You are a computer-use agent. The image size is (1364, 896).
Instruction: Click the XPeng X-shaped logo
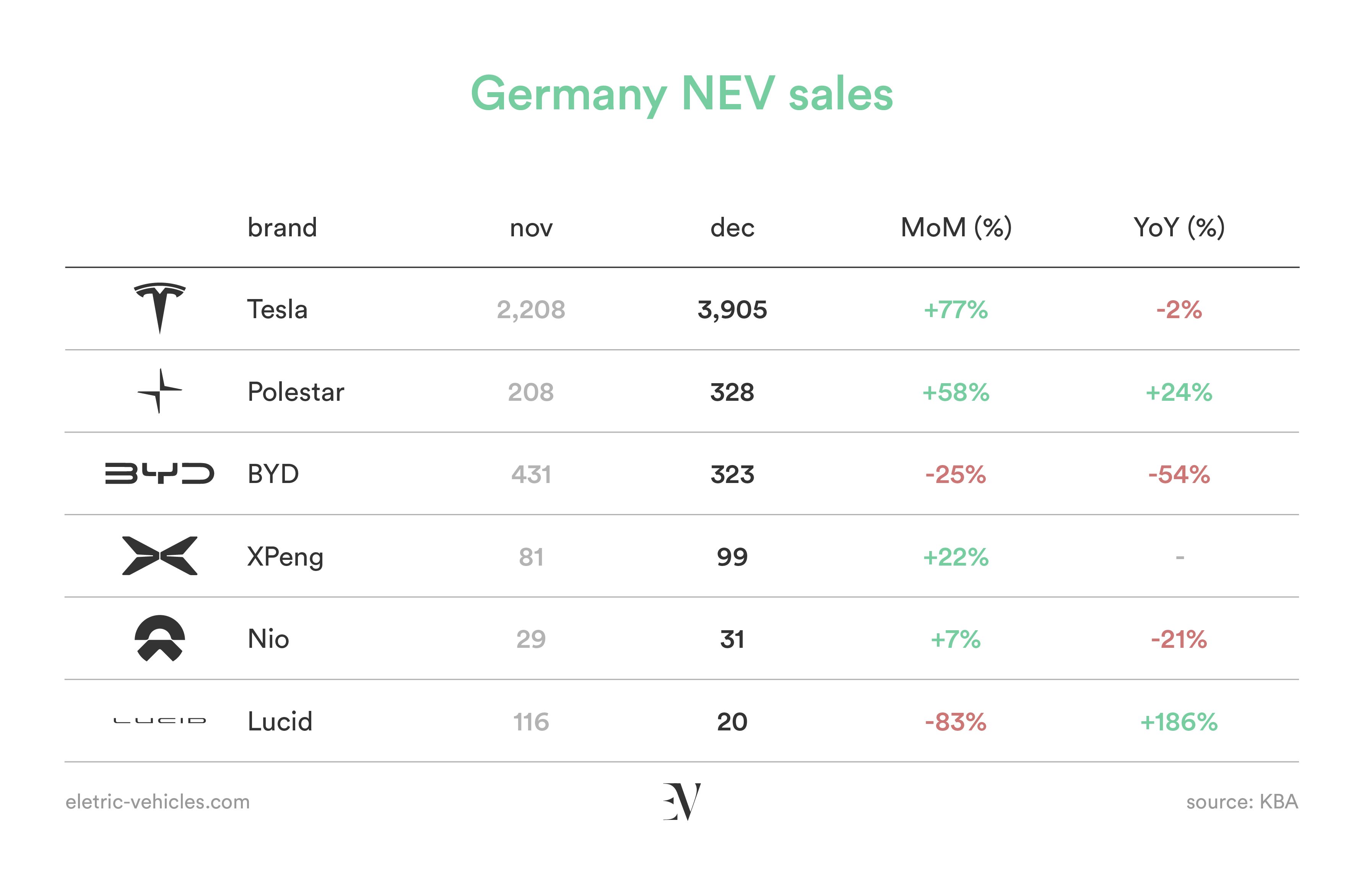click(x=160, y=556)
